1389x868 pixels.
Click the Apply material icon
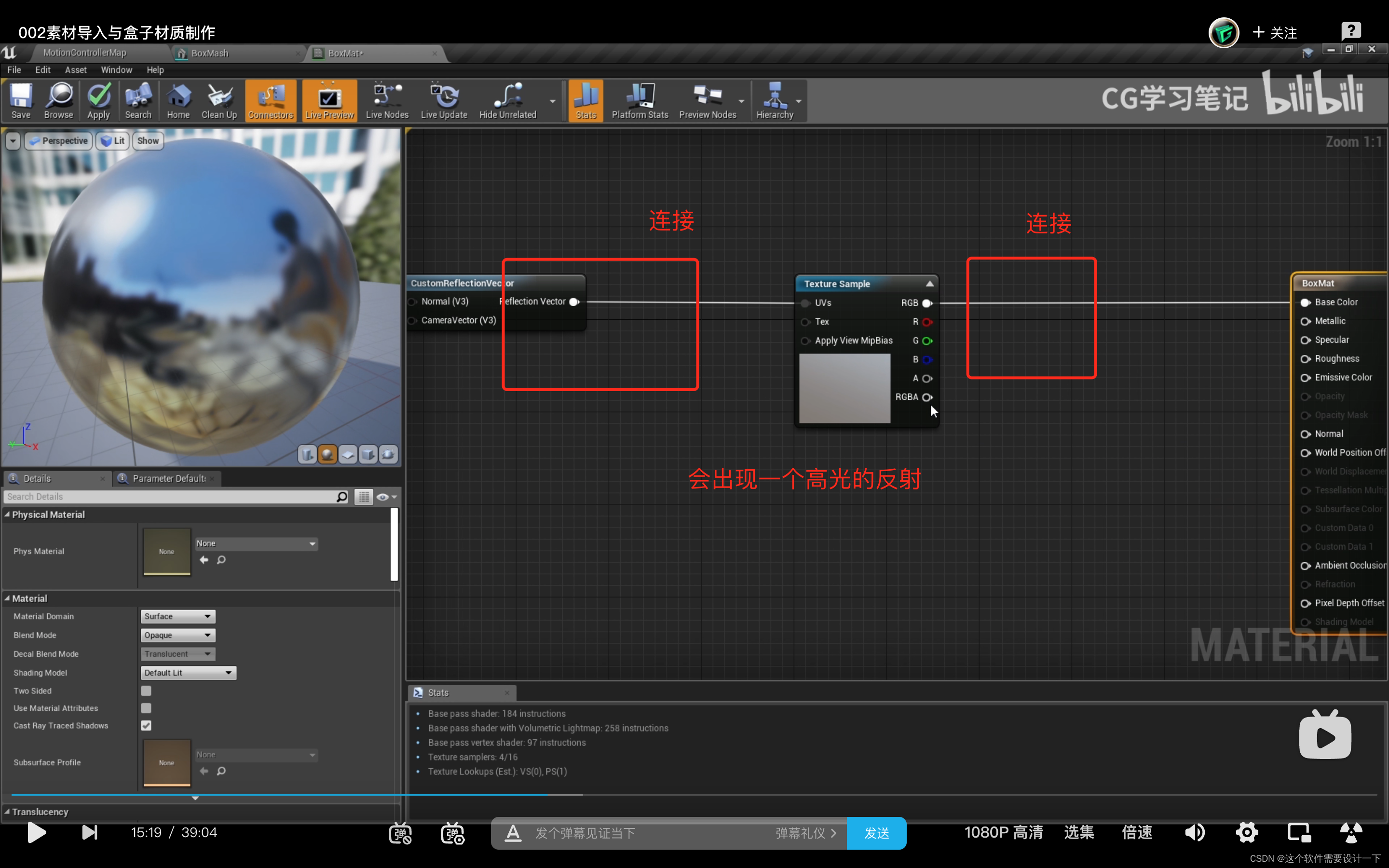[x=98, y=100]
